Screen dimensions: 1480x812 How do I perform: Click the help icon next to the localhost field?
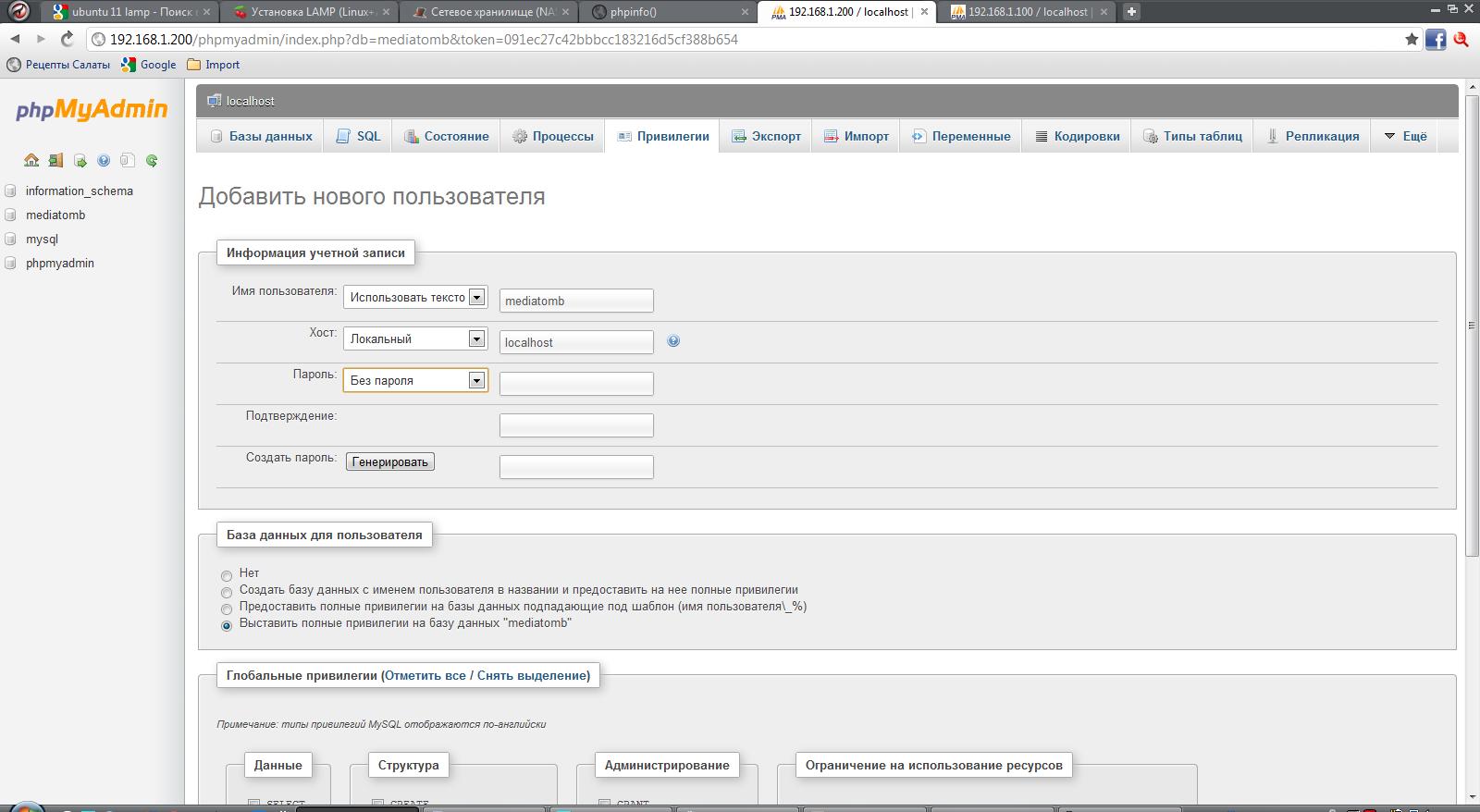(x=673, y=340)
